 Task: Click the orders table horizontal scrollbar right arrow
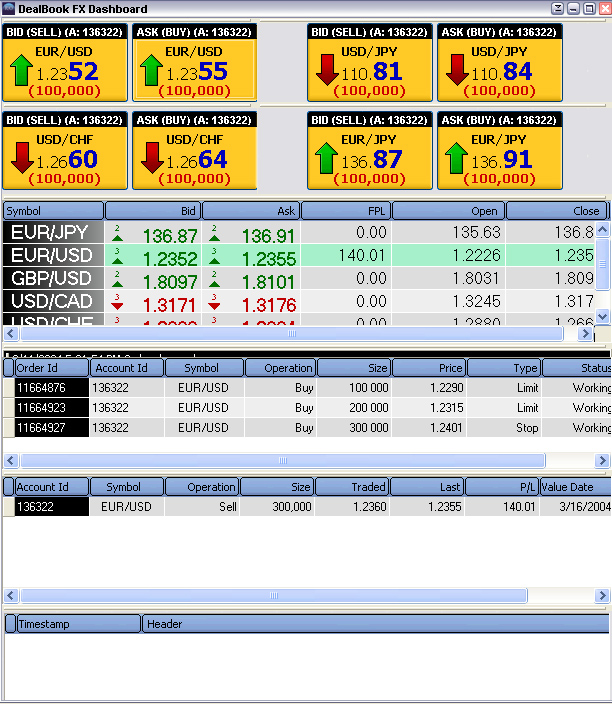602,461
